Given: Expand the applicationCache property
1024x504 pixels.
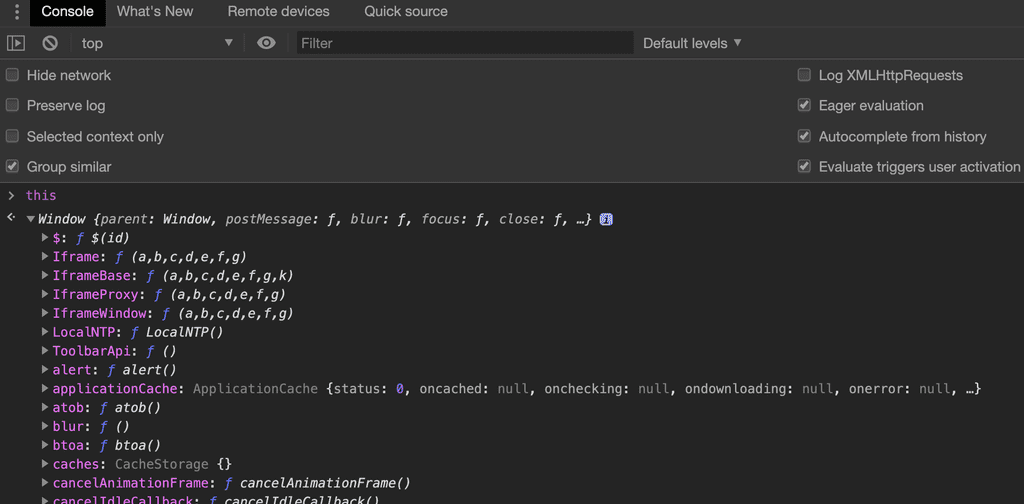Looking at the screenshot, I should click(x=45, y=389).
